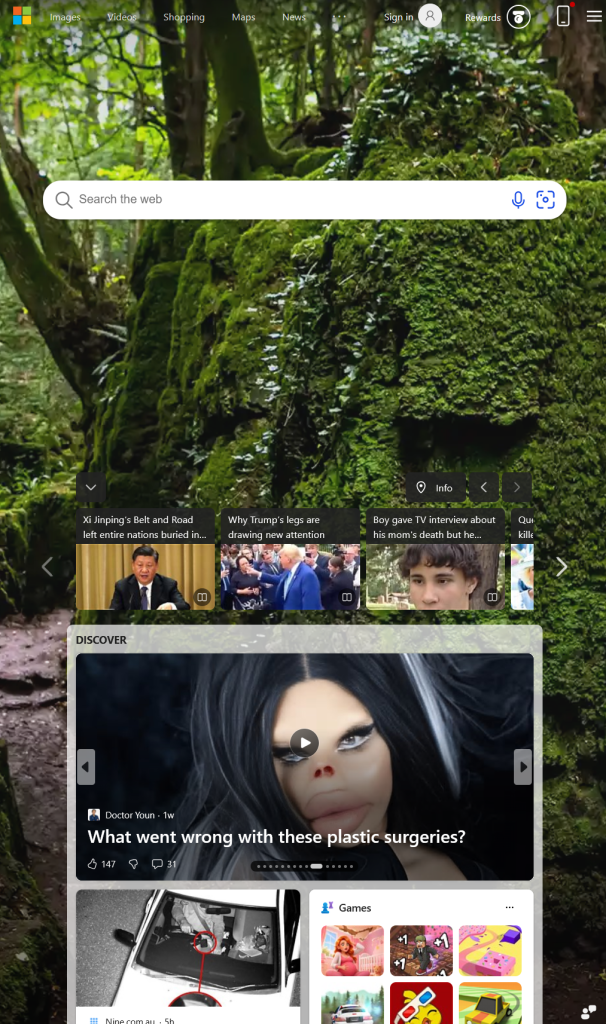The height and width of the screenshot is (1024, 606).
Task: Click the Microsoft logo
Action: click(x=22, y=16)
